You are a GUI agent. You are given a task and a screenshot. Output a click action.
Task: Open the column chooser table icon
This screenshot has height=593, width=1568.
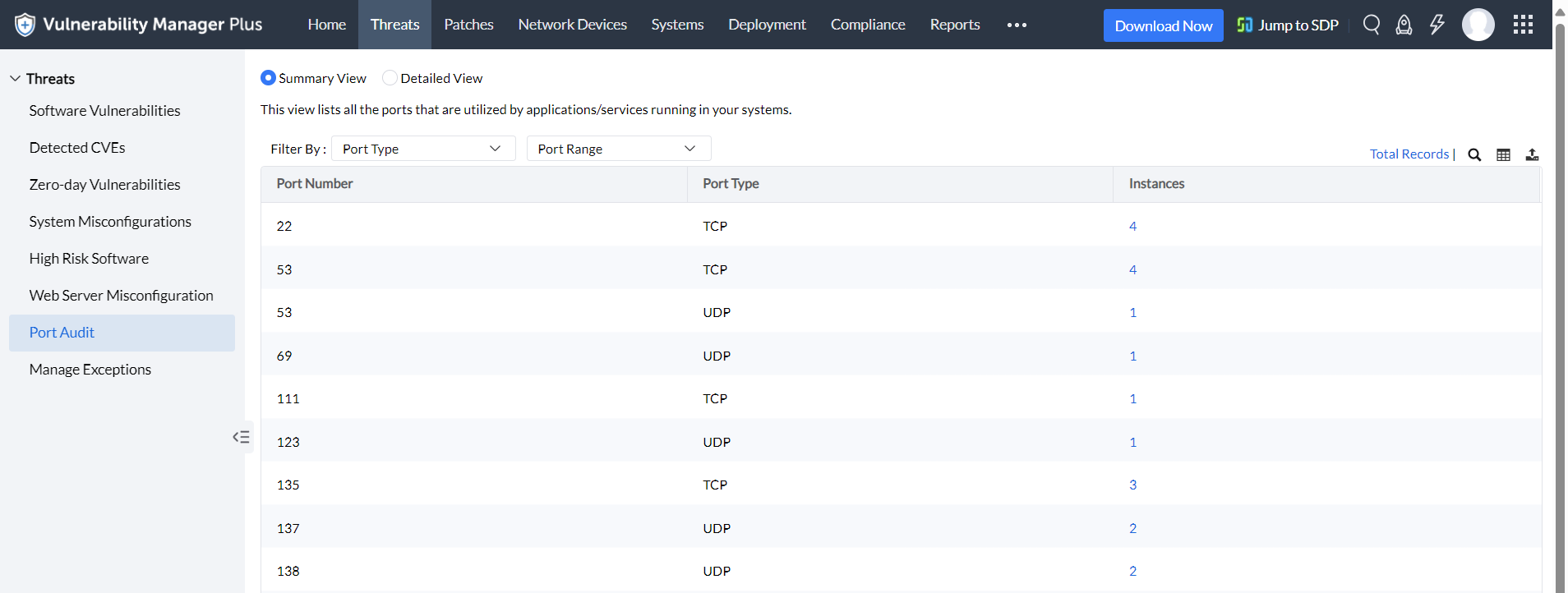tap(1503, 154)
